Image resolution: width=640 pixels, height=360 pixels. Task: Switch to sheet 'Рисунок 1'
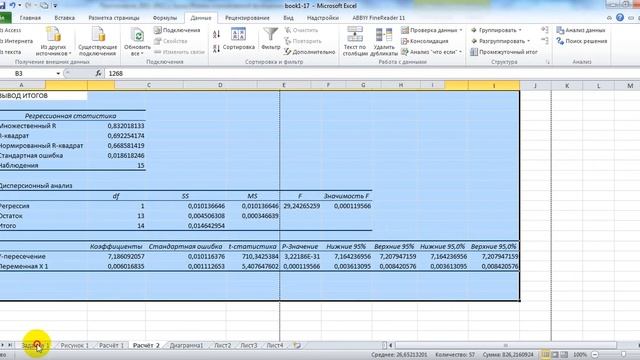(x=74, y=345)
